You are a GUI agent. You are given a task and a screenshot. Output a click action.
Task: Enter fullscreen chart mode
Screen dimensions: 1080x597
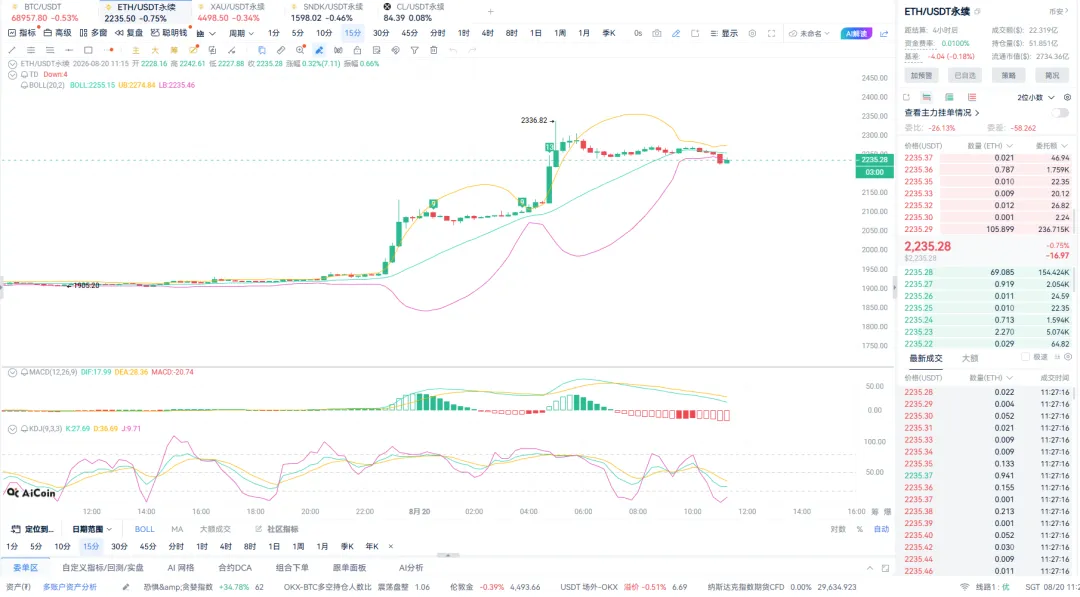771,33
